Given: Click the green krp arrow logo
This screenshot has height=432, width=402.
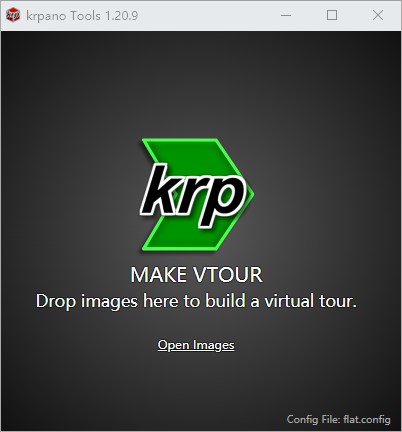Looking at the screenshot, I should point(196,194).
